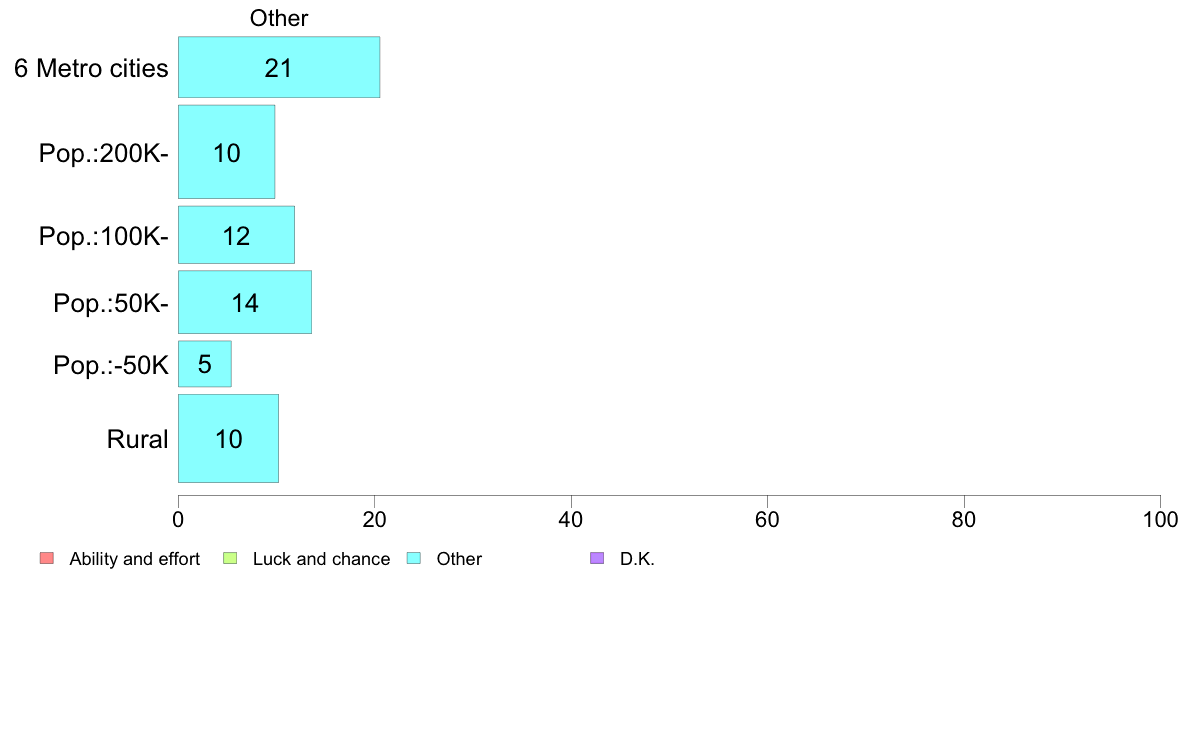Click the Other chart title
1188x736 pixels.
[279, 18]
